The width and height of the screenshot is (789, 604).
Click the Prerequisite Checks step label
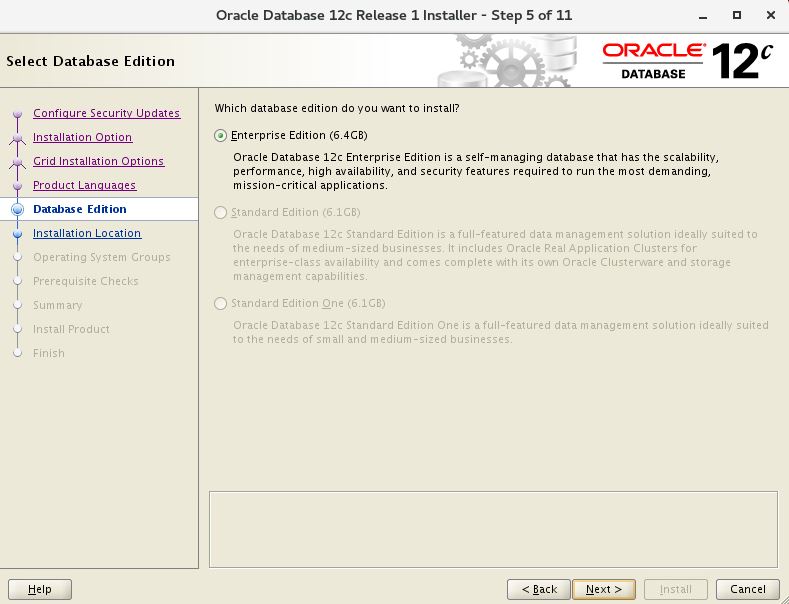(86, 281)
